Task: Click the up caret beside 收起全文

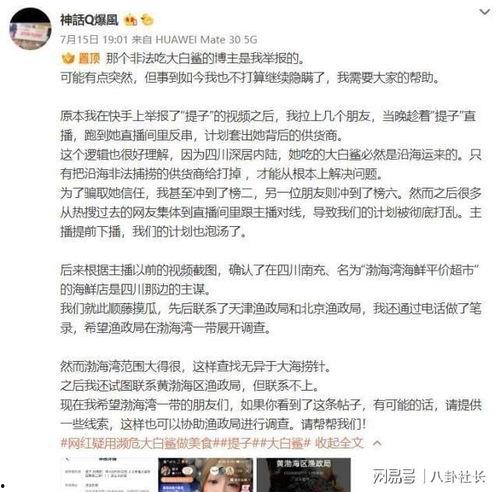Action: click(377, 443)
